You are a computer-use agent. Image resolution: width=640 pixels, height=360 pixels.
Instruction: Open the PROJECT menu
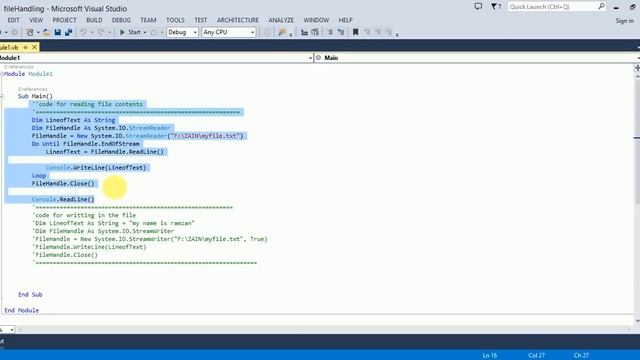pos(64,20)
